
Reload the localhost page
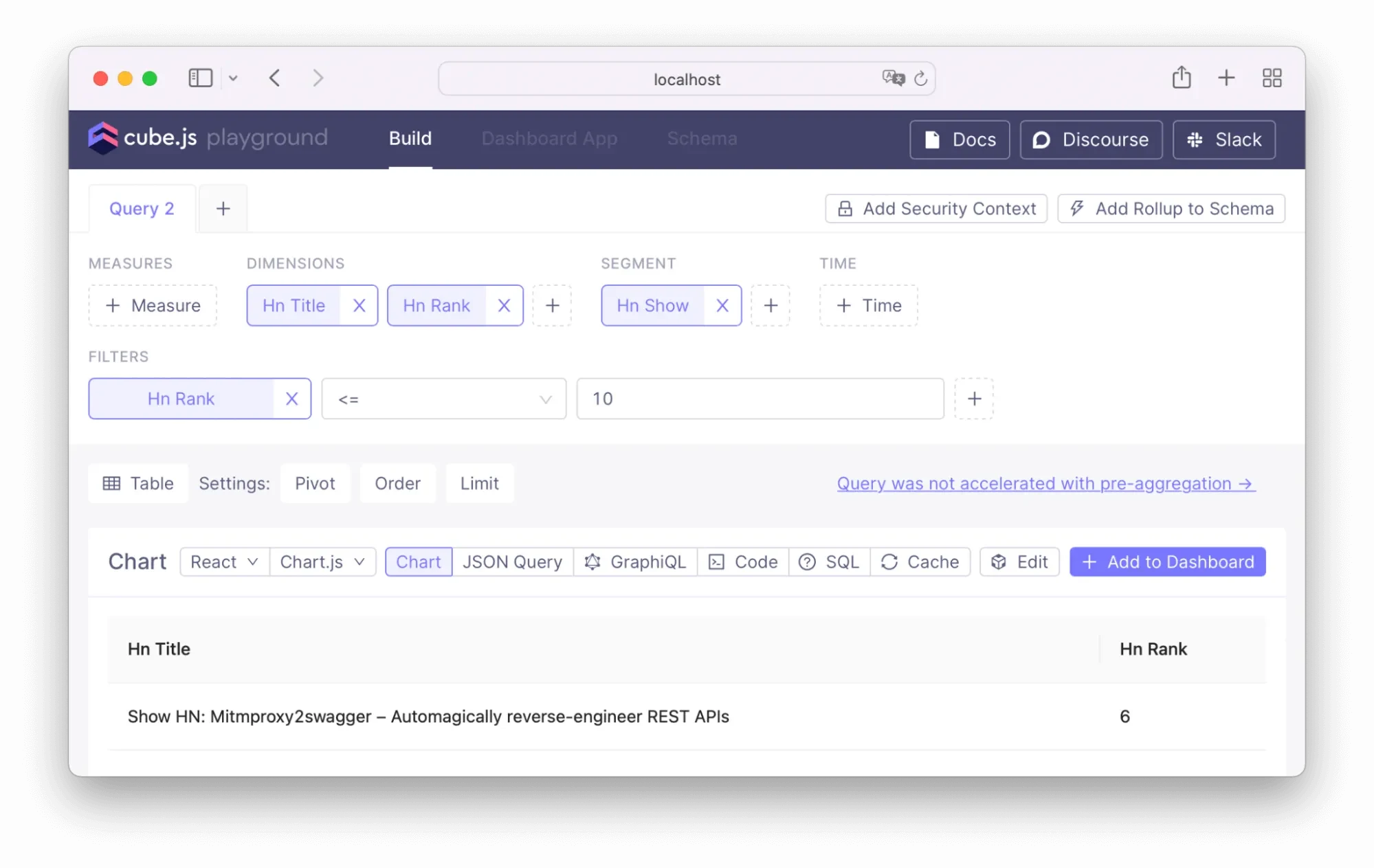(920, 79)
